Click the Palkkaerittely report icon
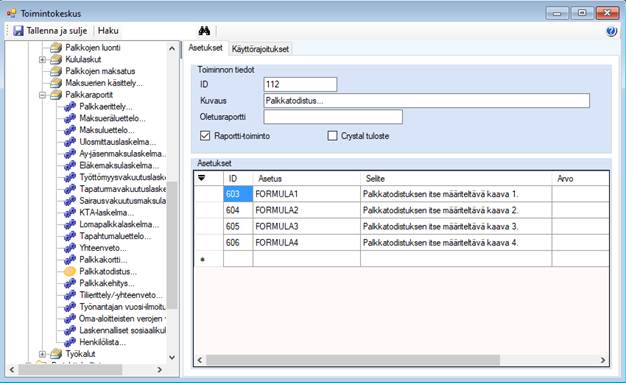The image size is (626, 383). [70, 107]
